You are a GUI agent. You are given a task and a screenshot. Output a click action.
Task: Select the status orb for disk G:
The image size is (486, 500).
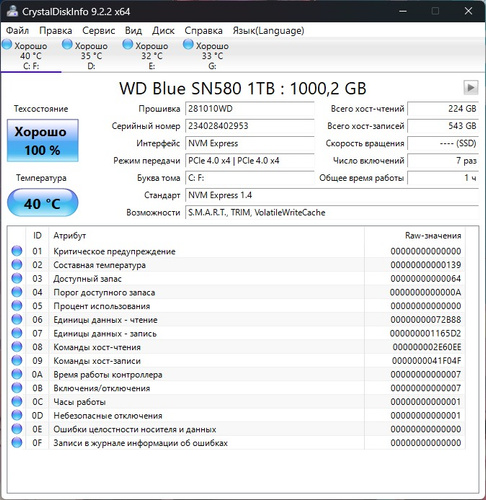[x=188, y=45]
